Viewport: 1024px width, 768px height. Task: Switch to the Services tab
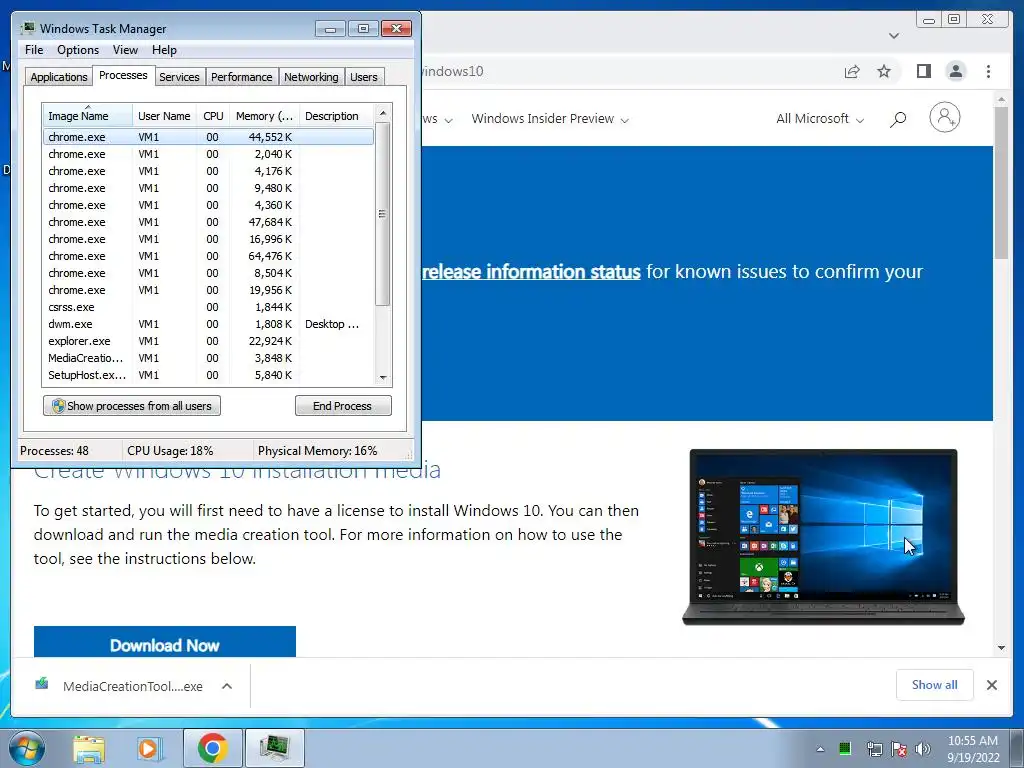pyautogui.click(x=179, y=77)
